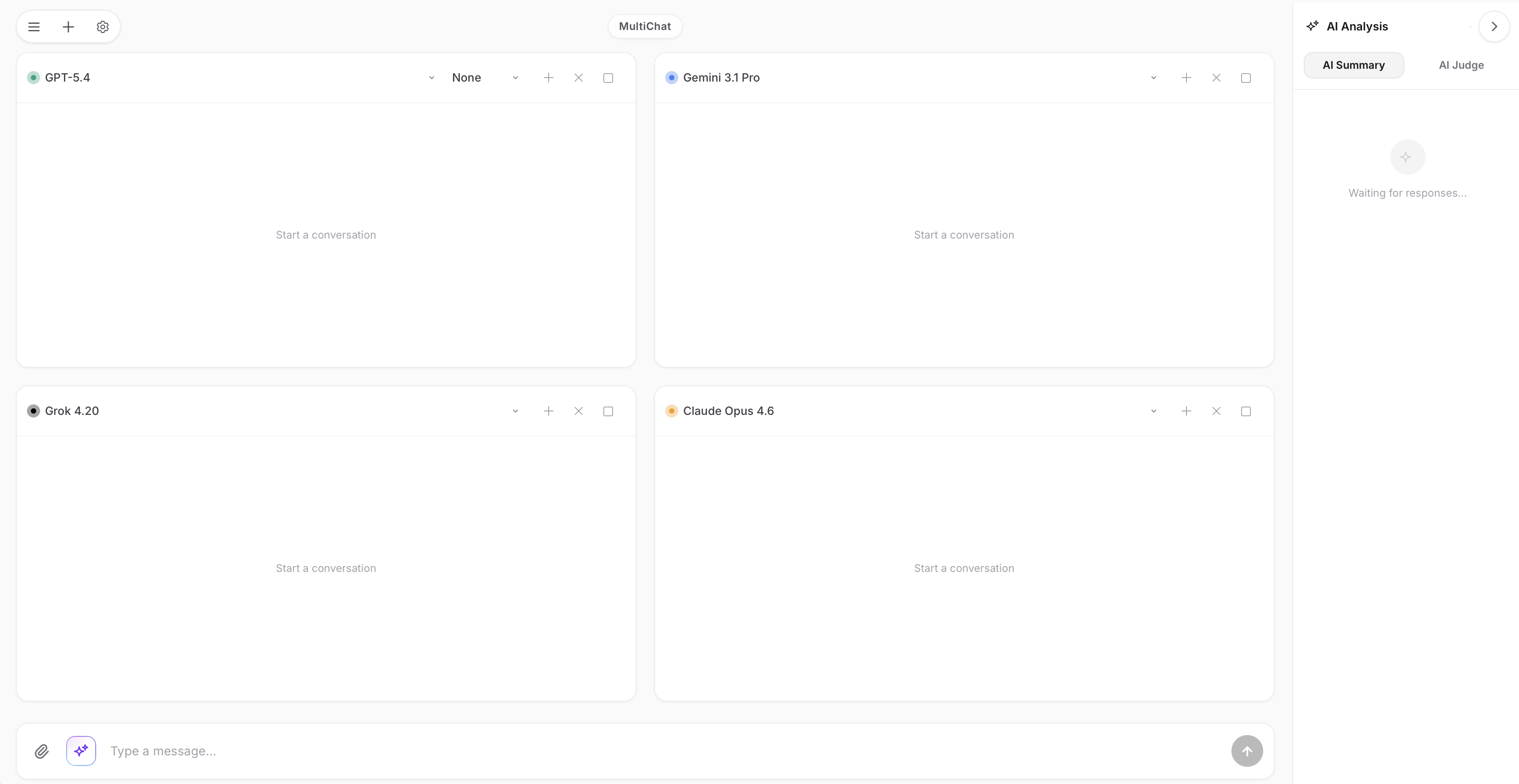The image size is (1519, 784).
Task: Click plus icon in Gemini 3.1 Pro panel
Action: coord(1186,78)
